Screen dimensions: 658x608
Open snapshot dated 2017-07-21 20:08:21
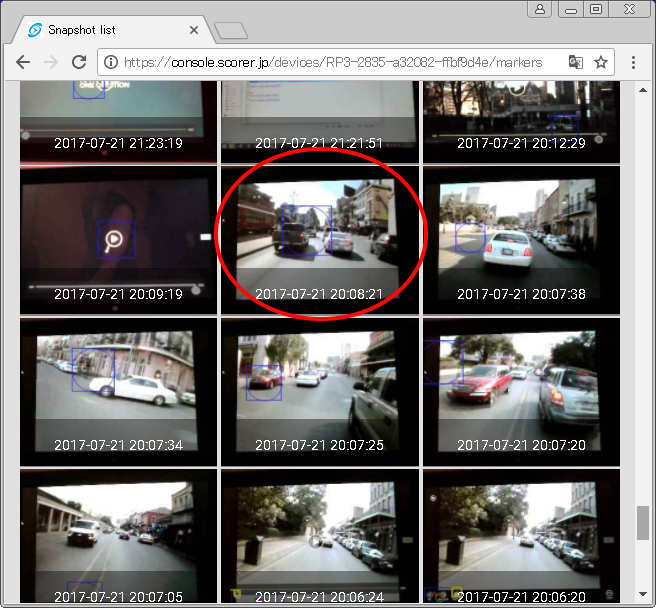320,240
